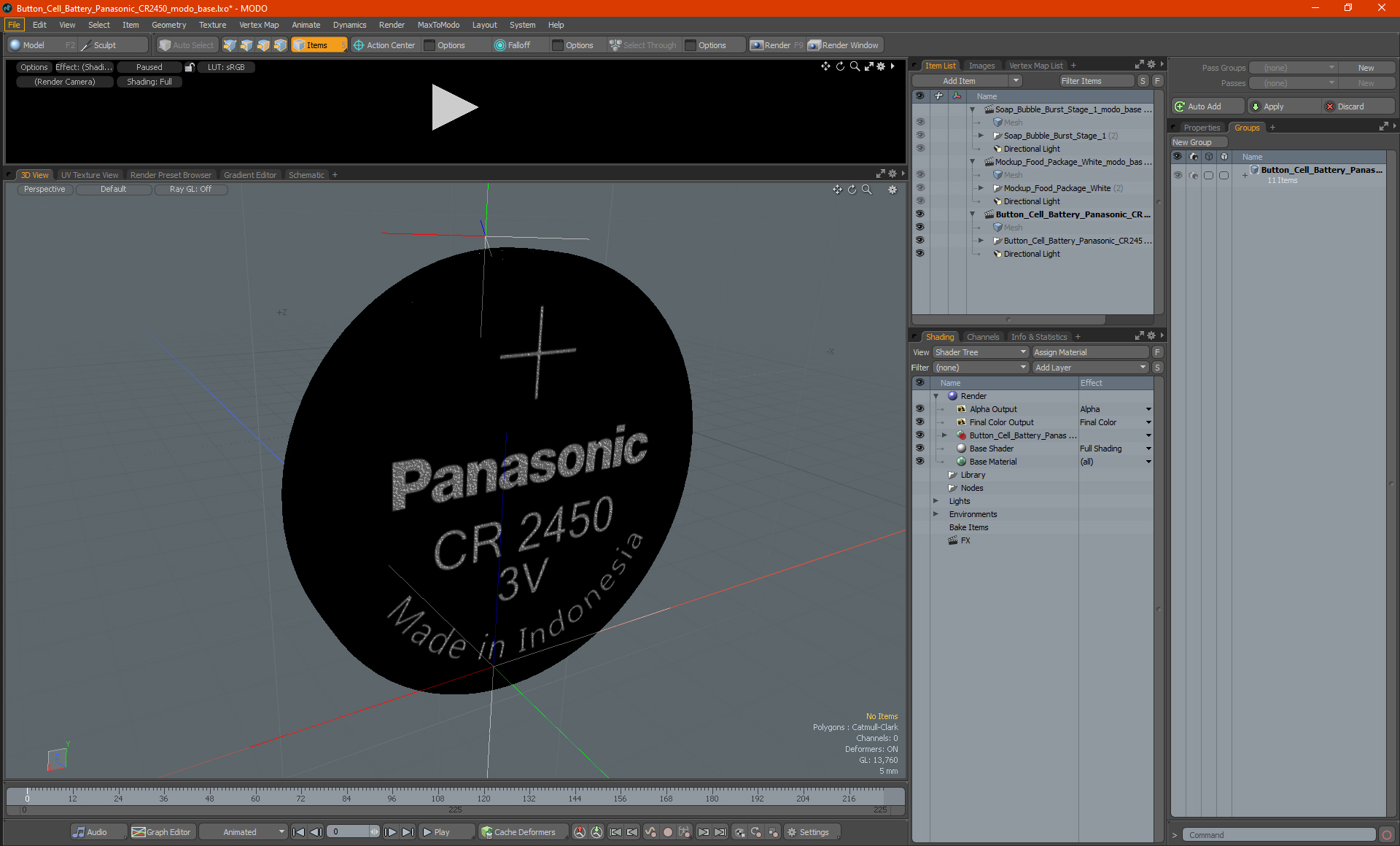The image size is (1400, 846).
Task: Click New Group button
Action: point(1199,142)
